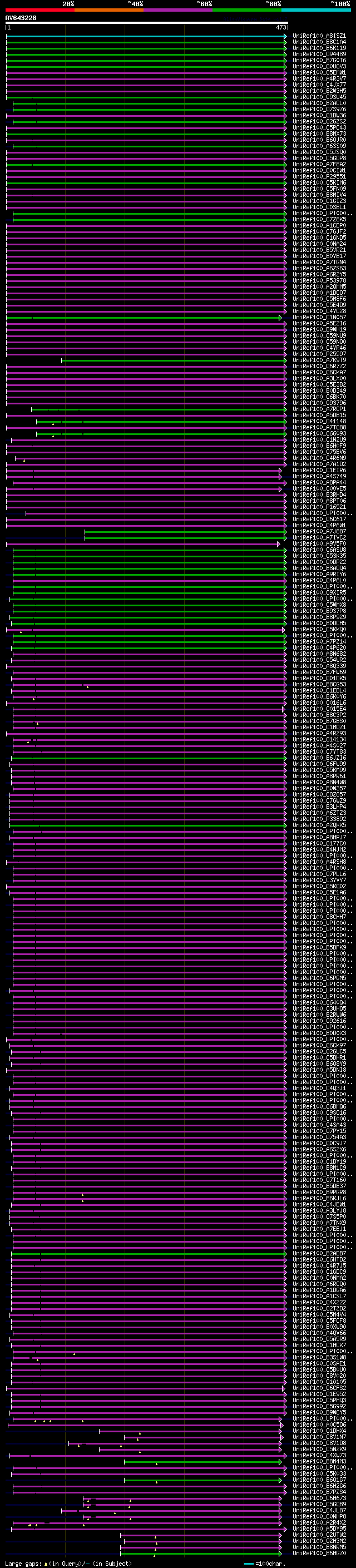This screenshot has width=356, height=1568.
Task: Select hit label UniRef100_Q8CHH7
Action: [x=319, y=917]
